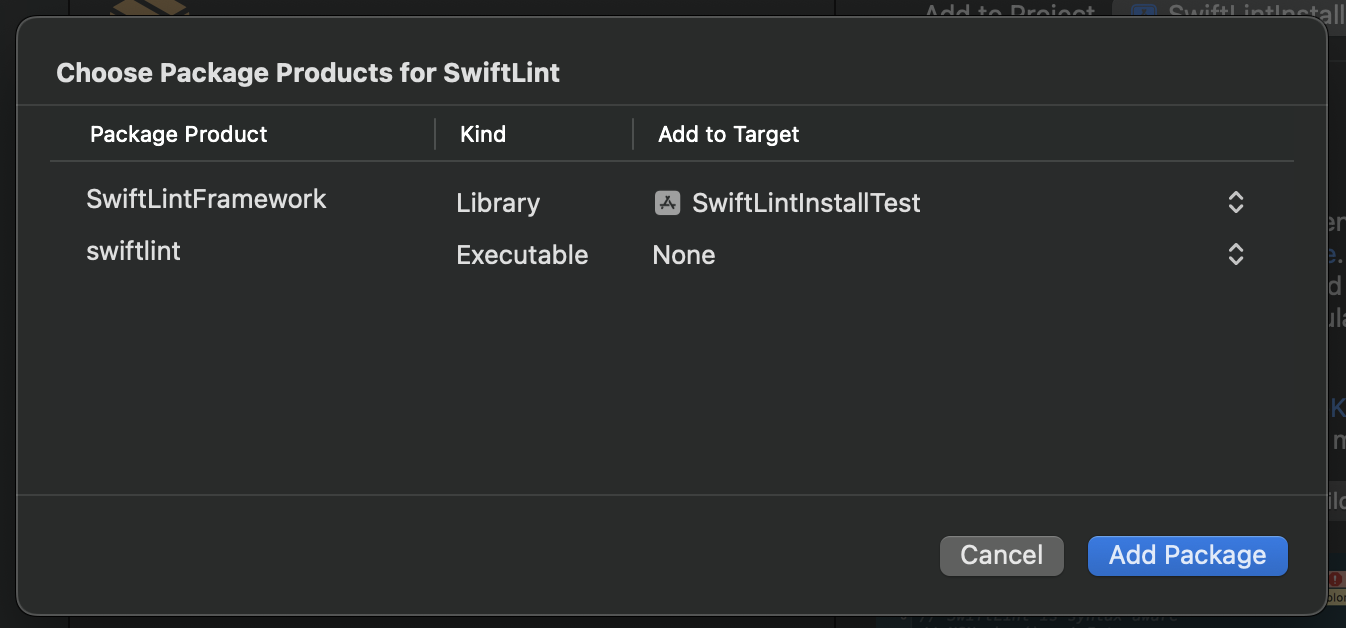This screenshot has width=1346, height=628.
Task: Click the SwiftLintInstallTest app target icon
Action: 667,203
